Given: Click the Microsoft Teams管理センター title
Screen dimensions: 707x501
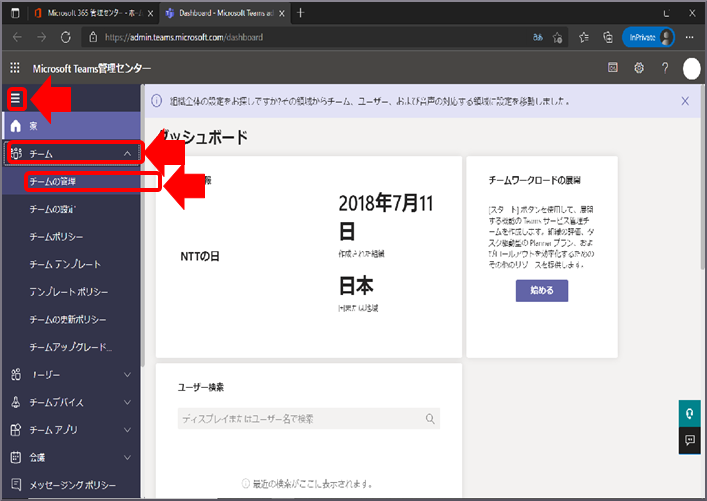Looking at the screenshot, I should click(x=92, y=69).
